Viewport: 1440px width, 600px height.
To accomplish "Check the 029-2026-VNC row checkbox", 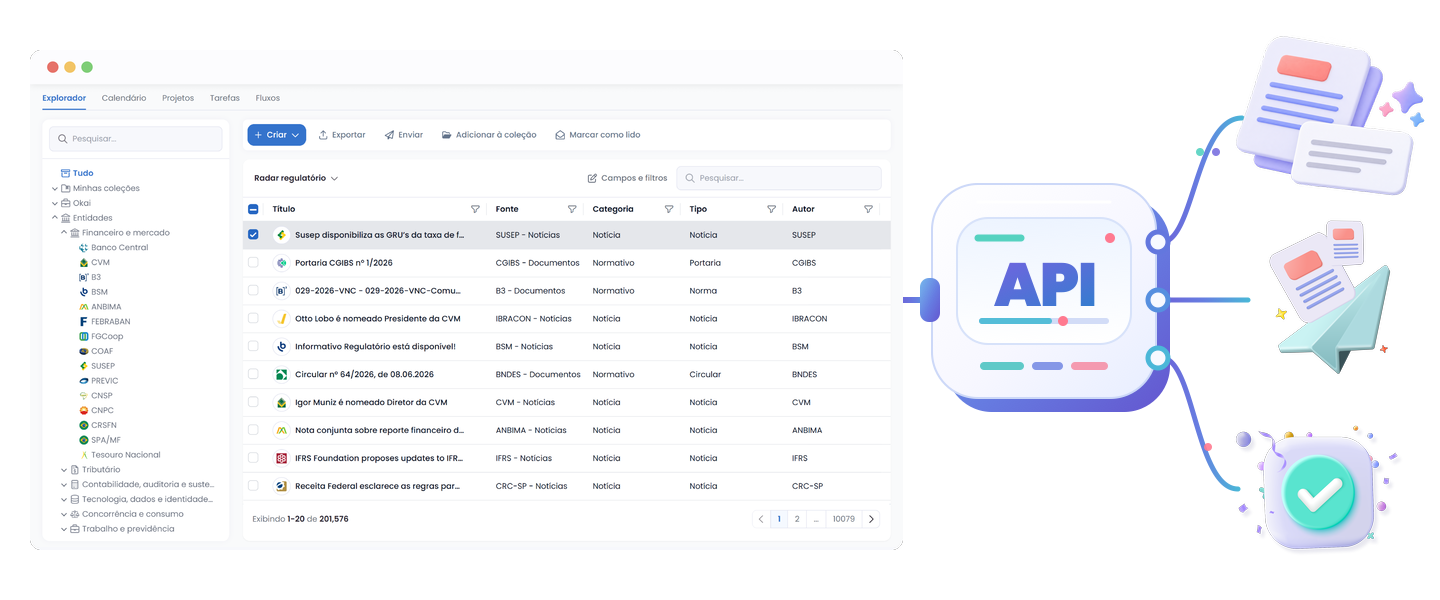I will tap(253, 291).
